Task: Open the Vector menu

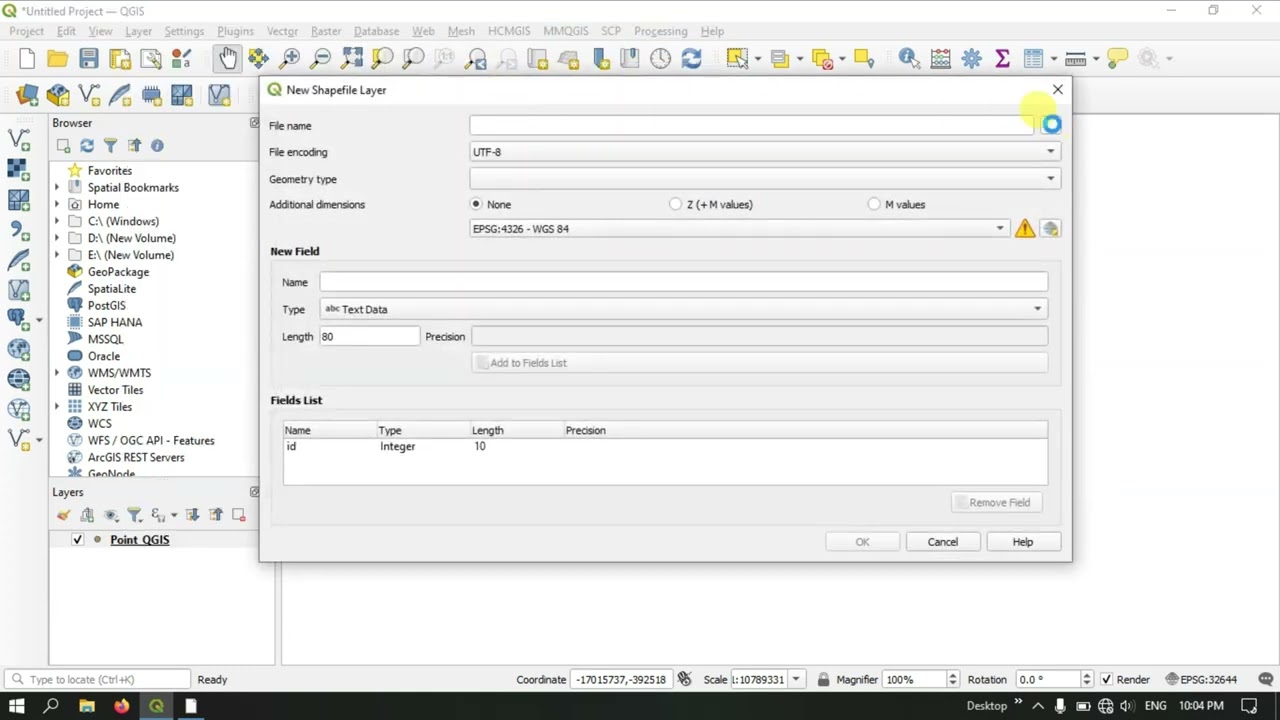Action: [282, 31]
